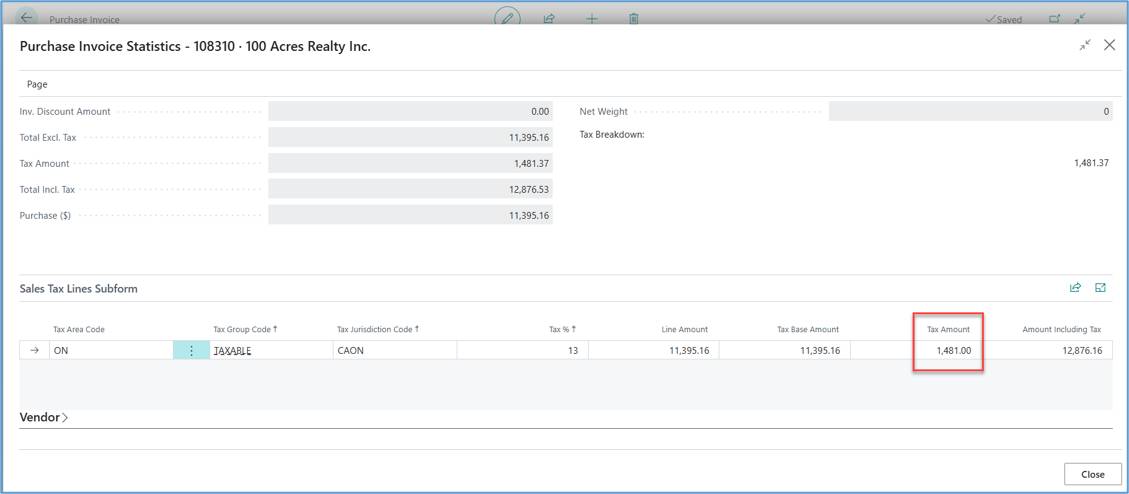Click the Tax Amount cell 1,481.00
Viewport: 1129px width, 494px height.
(916, 350)
